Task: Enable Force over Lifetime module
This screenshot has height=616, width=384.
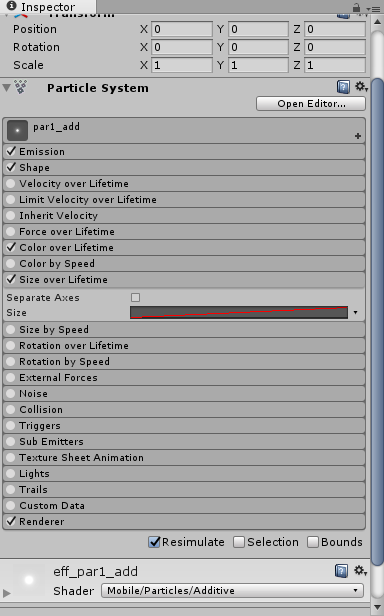Action: click(11, 231)
